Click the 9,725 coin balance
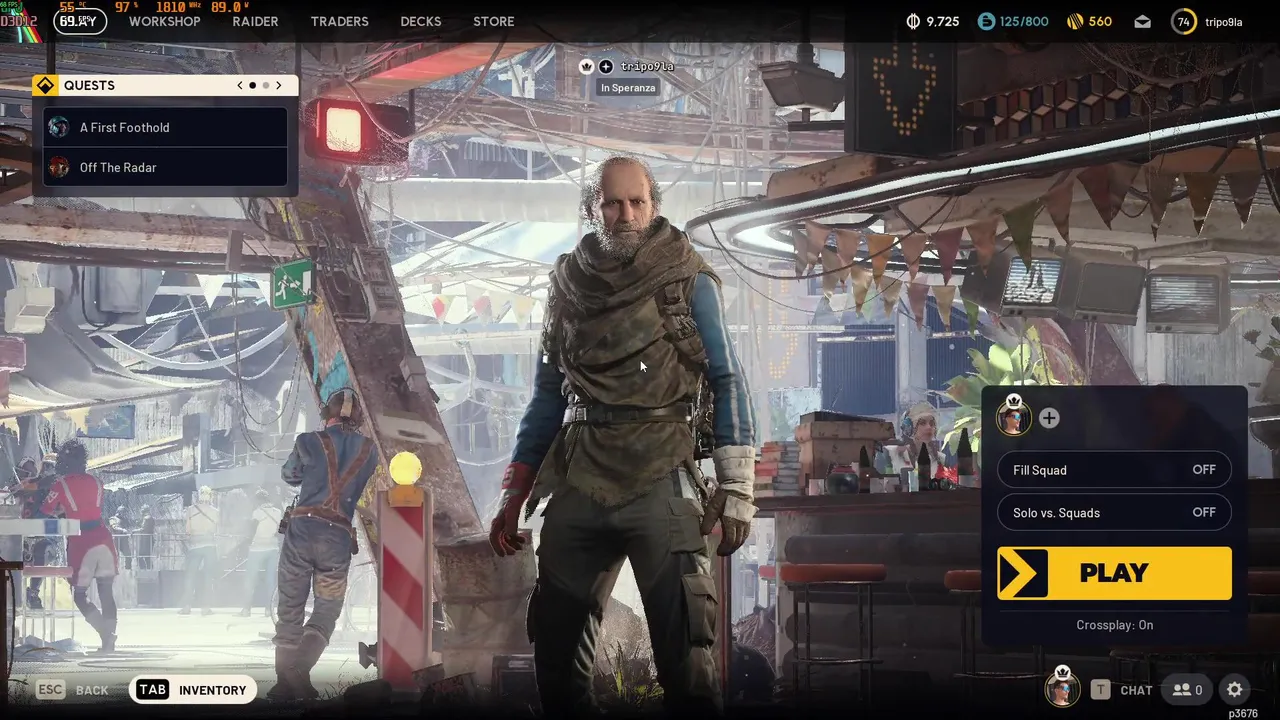Image resolution: width=1280 pixels, height=720 pixels. click(943, 21)
